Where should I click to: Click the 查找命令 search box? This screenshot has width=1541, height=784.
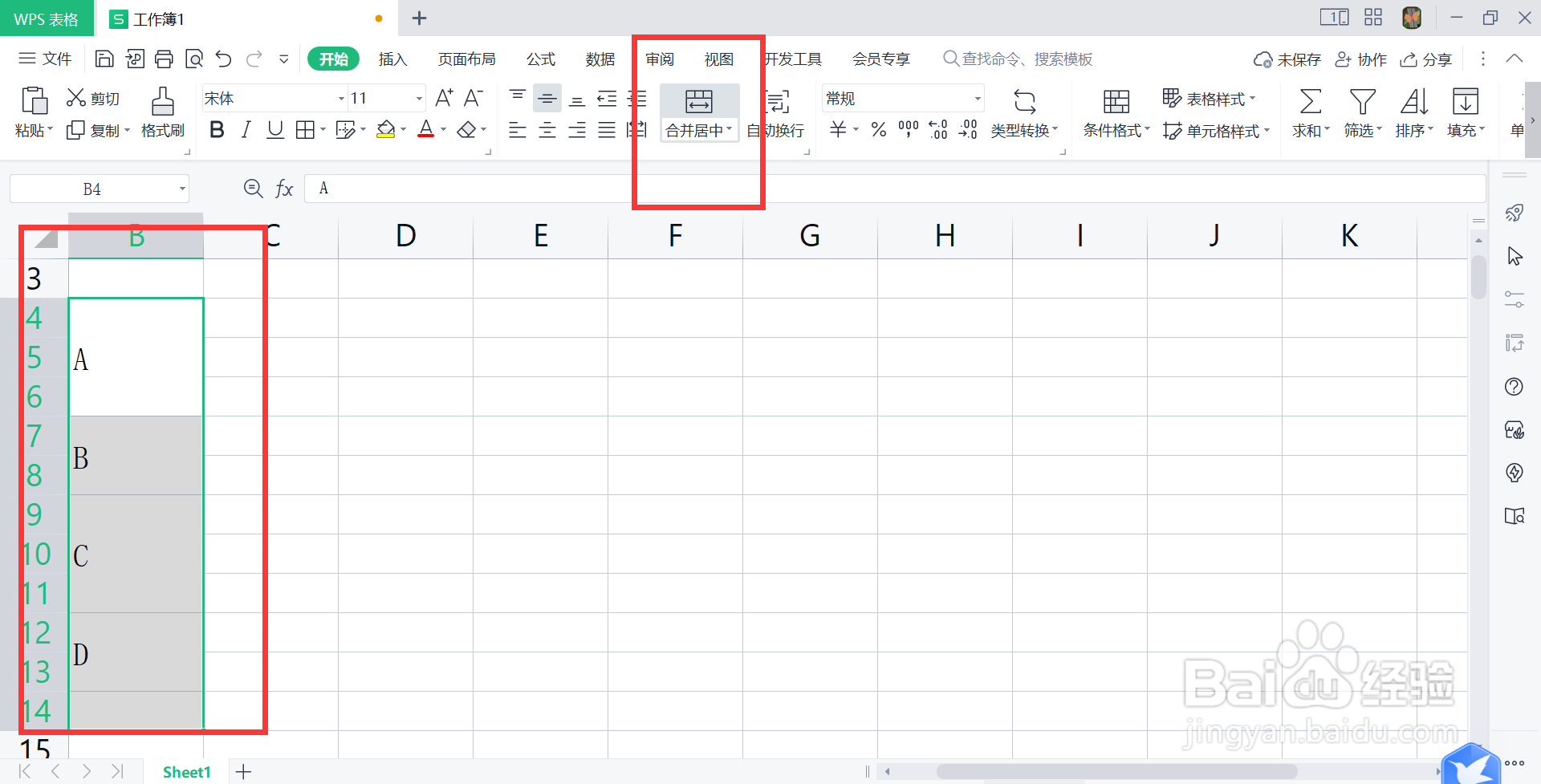click(1018, 59)
